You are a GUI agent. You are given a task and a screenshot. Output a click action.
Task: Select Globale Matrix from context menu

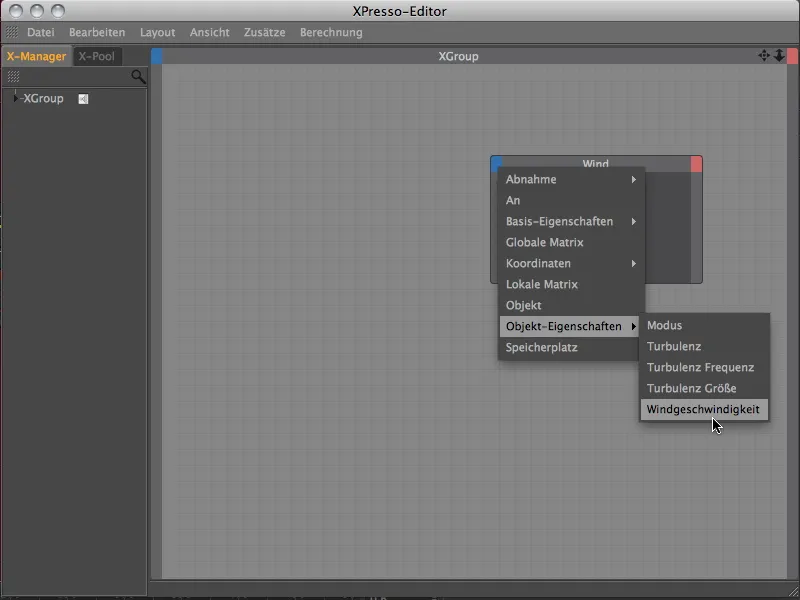pos(571,242)
